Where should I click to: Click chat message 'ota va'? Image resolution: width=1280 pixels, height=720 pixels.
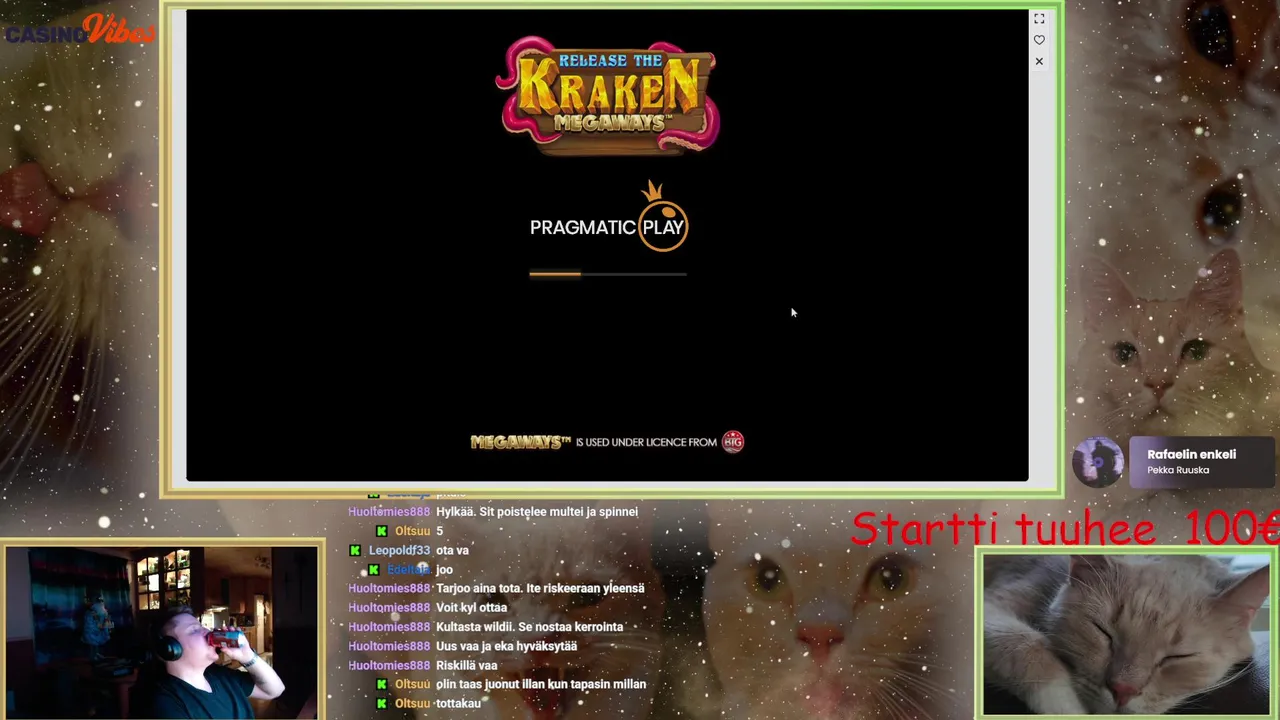point(452,550)
